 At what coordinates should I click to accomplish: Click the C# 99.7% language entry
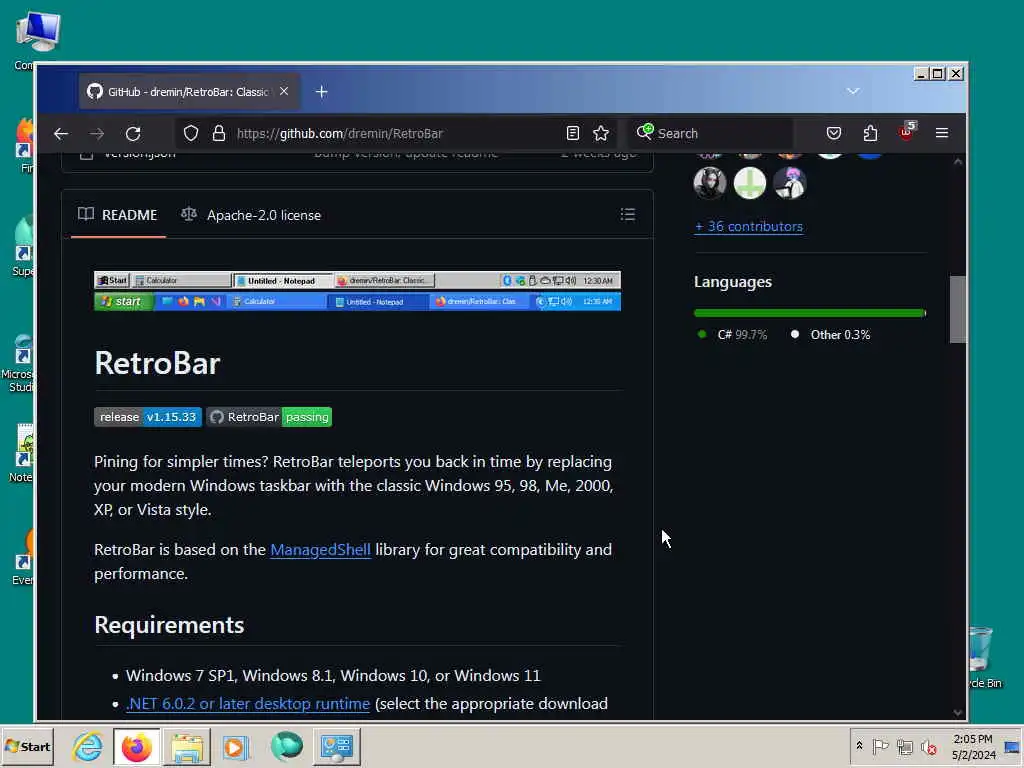(732, 335)
